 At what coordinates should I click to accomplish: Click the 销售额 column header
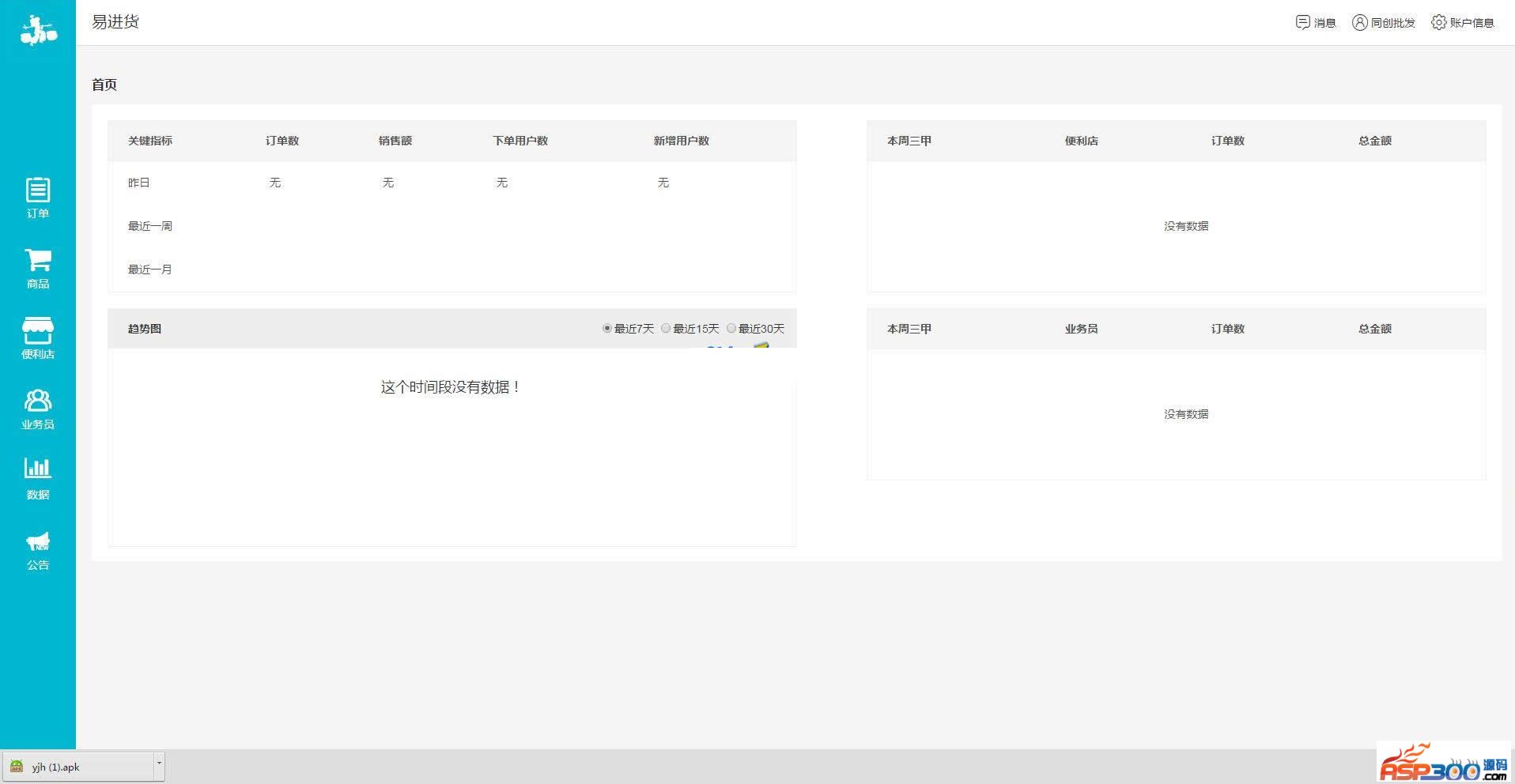pyautogui.click(x=395, y=141)
